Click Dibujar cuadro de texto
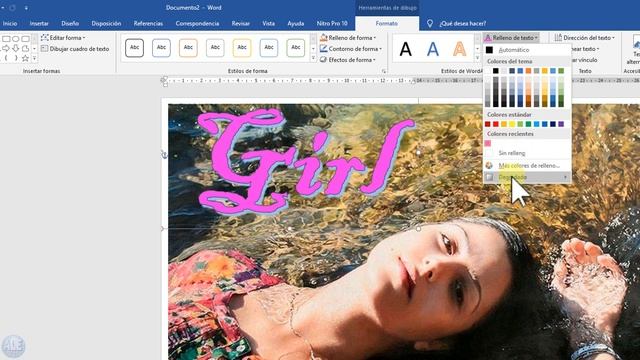The width and height of the screenshot is (640, 360). pos(75,49)
